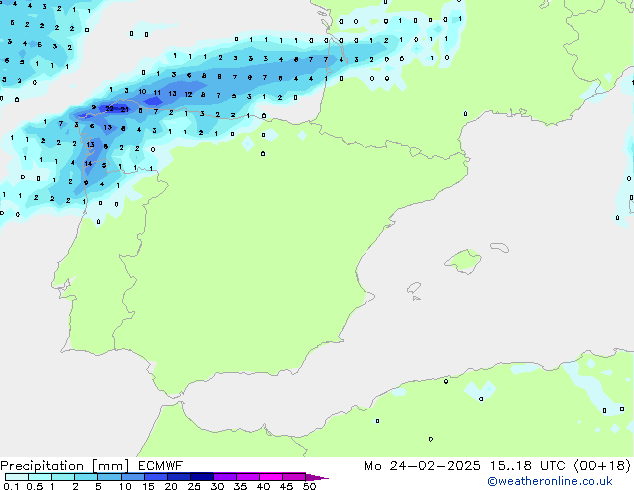Click legend label '25'
634x490 pixels.
click(x=194, y=486)
